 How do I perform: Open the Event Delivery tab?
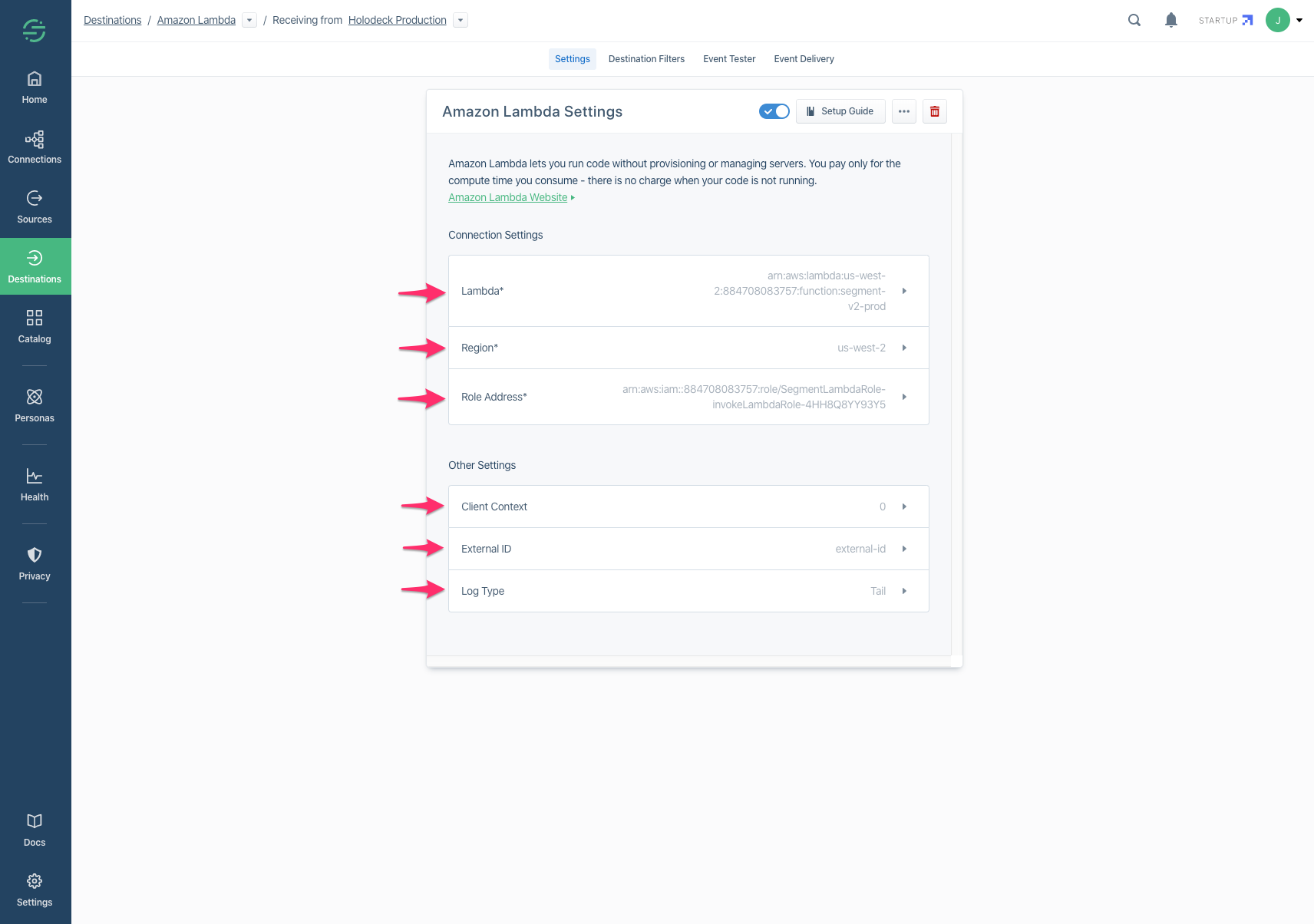click(x=804, y=59)
